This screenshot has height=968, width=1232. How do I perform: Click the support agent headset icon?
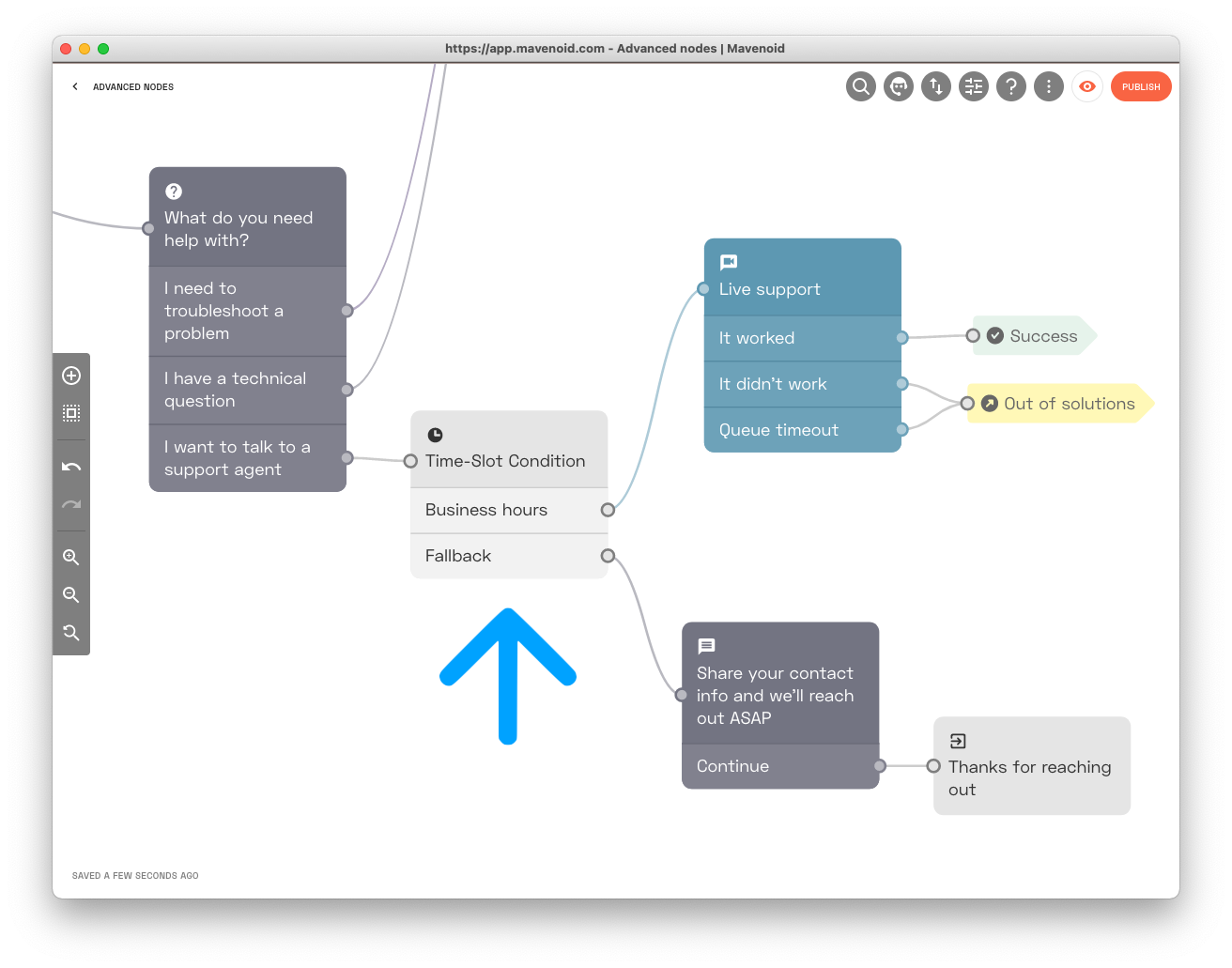[x=899, y=87]
